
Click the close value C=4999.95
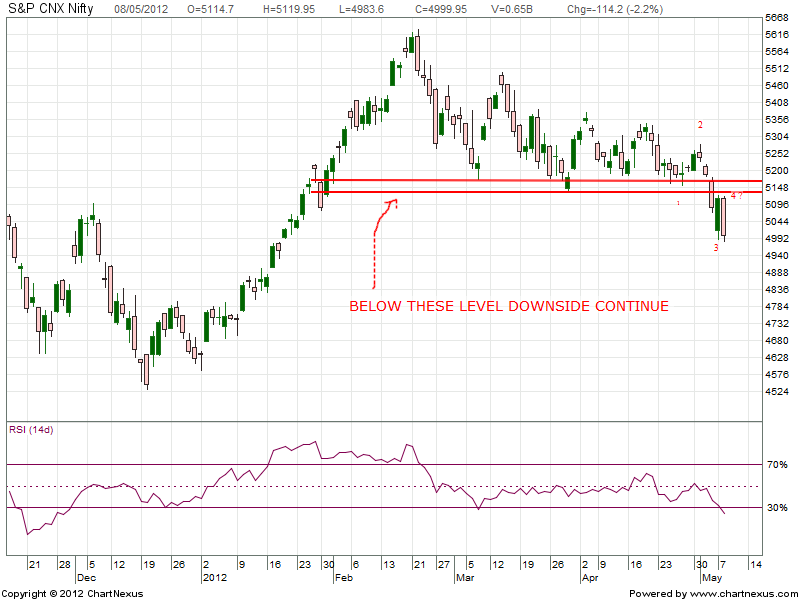coord(441,9)
